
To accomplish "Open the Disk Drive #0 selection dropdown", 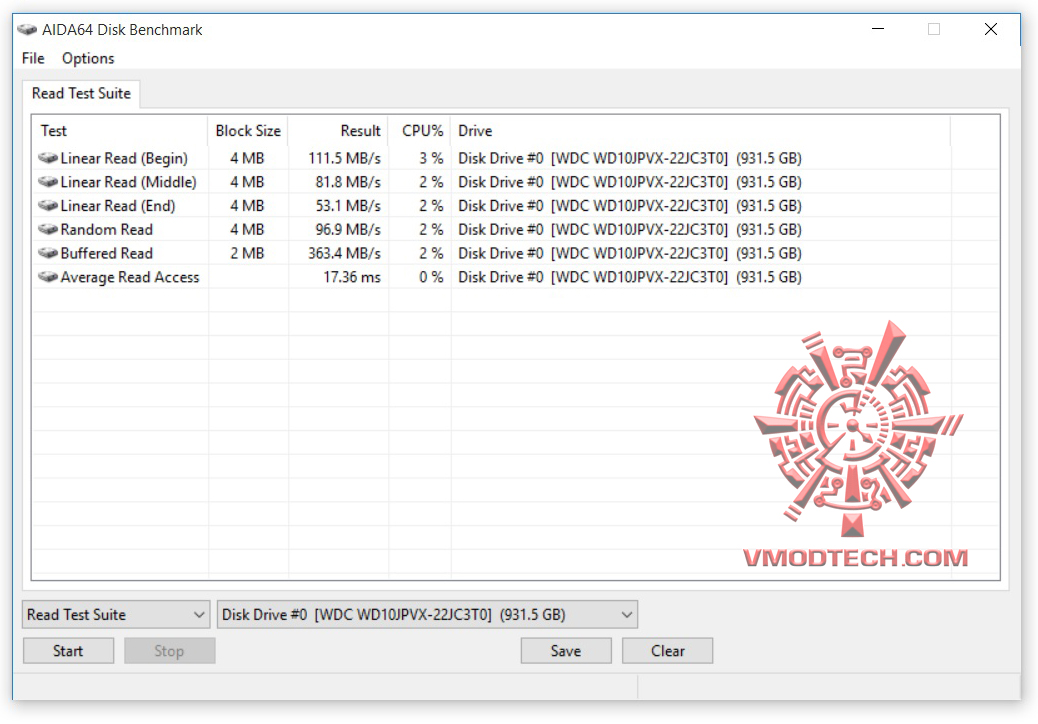I will (x=626, y=614).
